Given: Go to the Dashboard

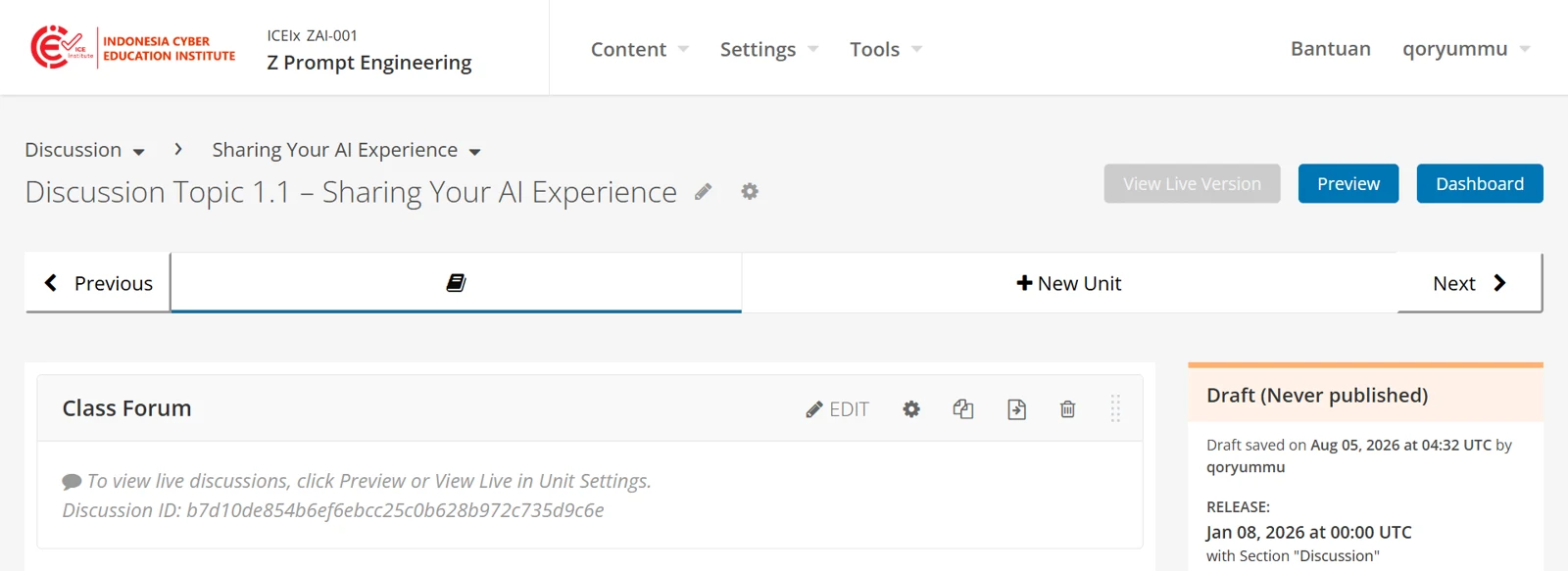Looking at the screenshot, I should (1480, 184).
